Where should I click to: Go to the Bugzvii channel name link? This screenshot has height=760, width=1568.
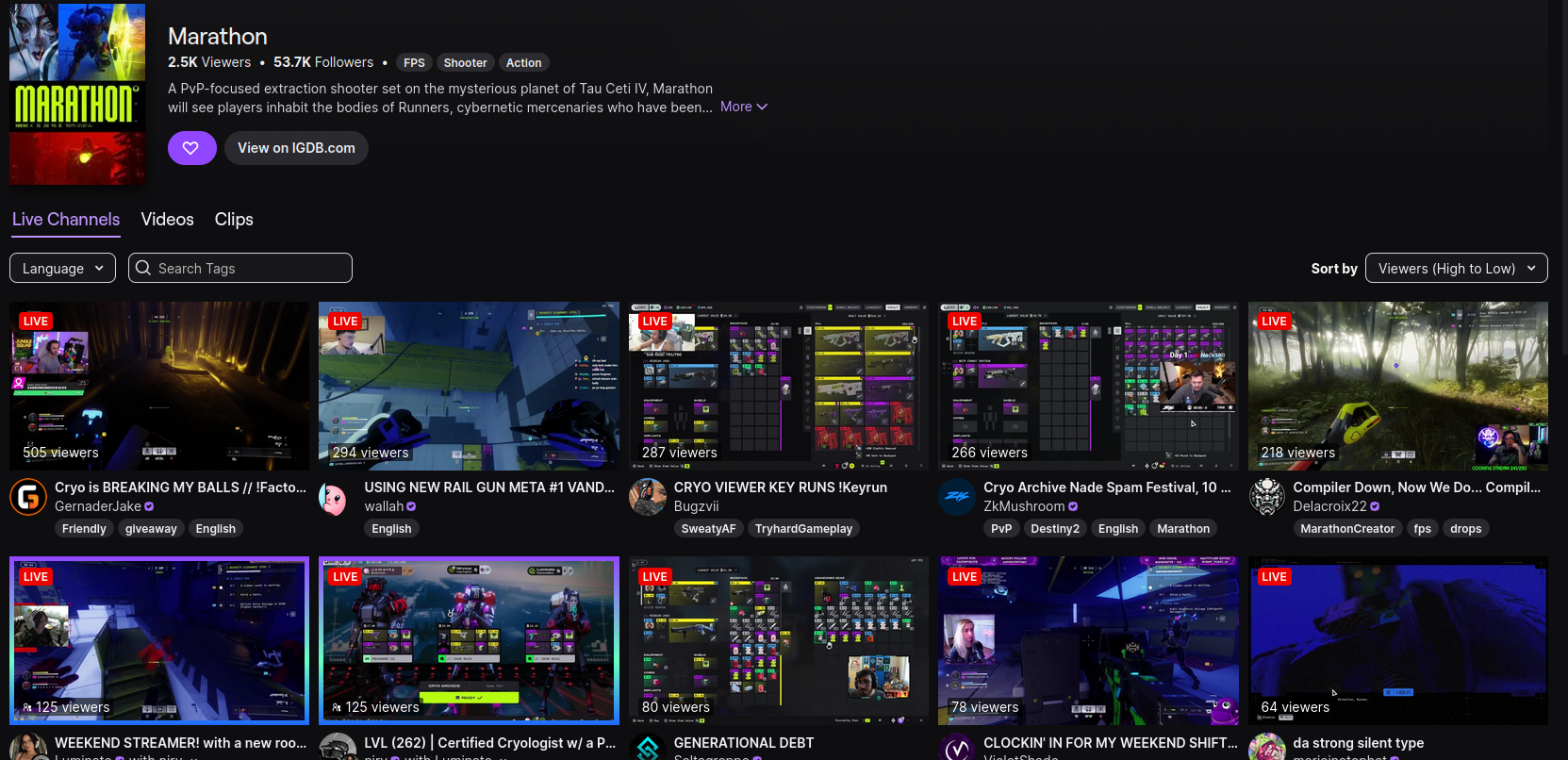click(x=697, y=506)
